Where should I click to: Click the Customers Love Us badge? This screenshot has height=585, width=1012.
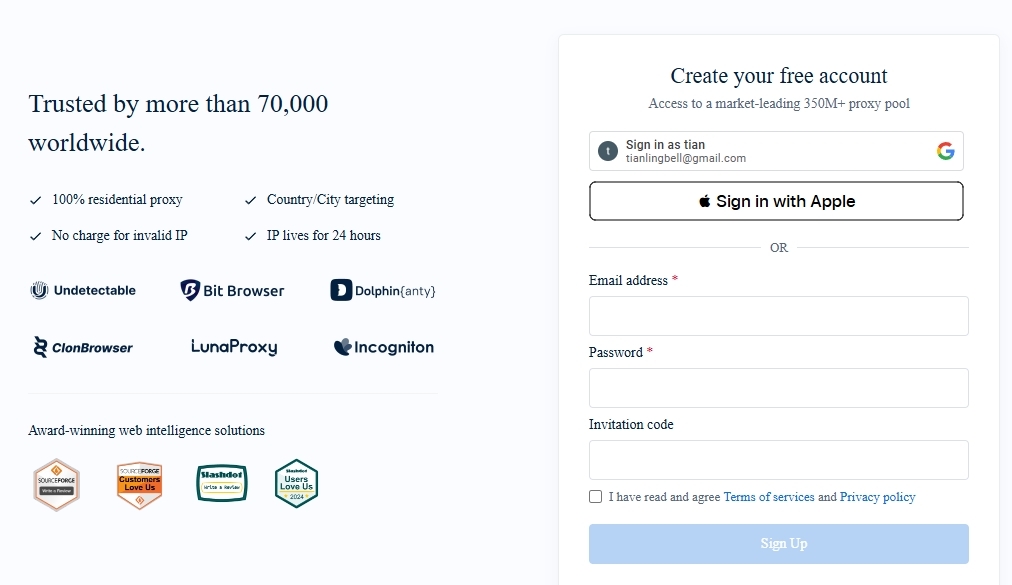click(139, 485)
